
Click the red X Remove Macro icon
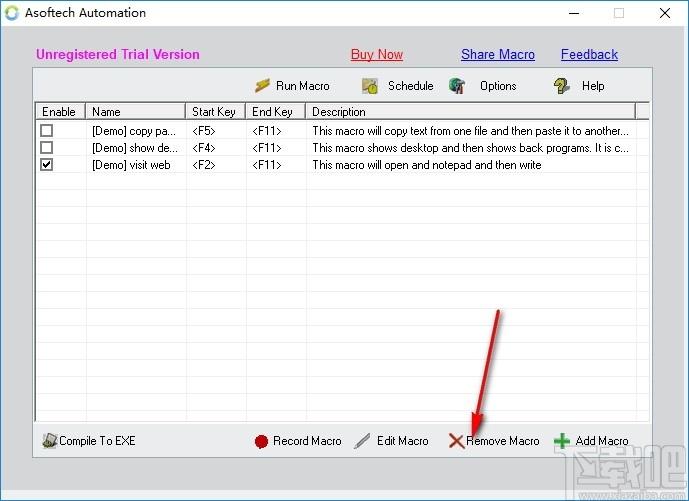(457, 441)
